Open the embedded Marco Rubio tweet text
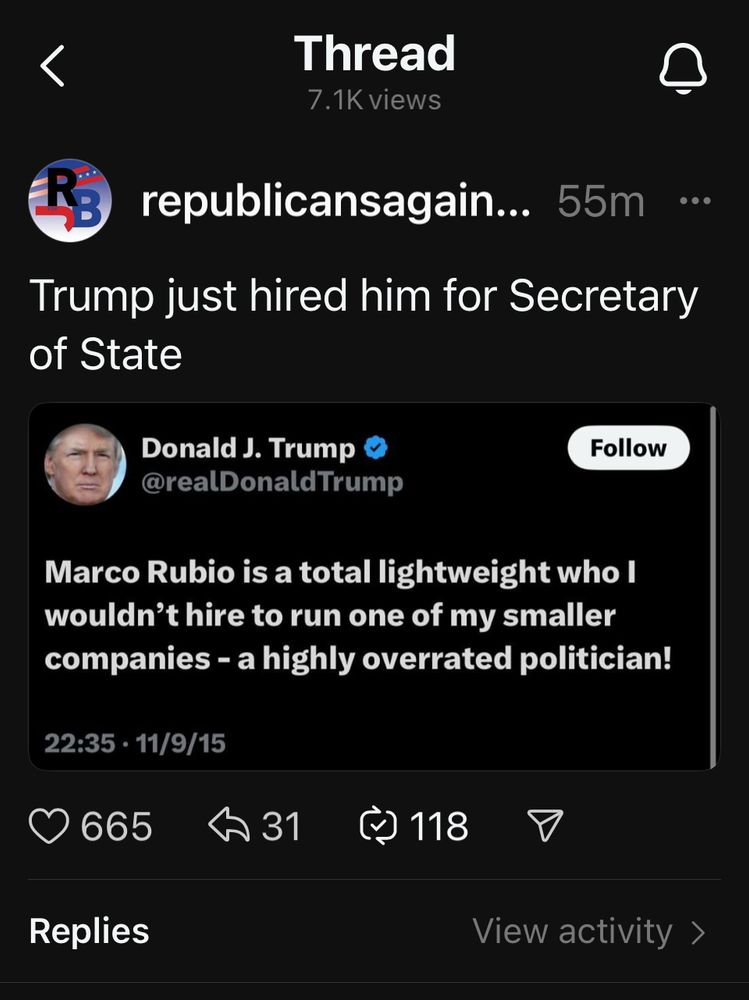The image size is (749, 1000). pos(357,616)
